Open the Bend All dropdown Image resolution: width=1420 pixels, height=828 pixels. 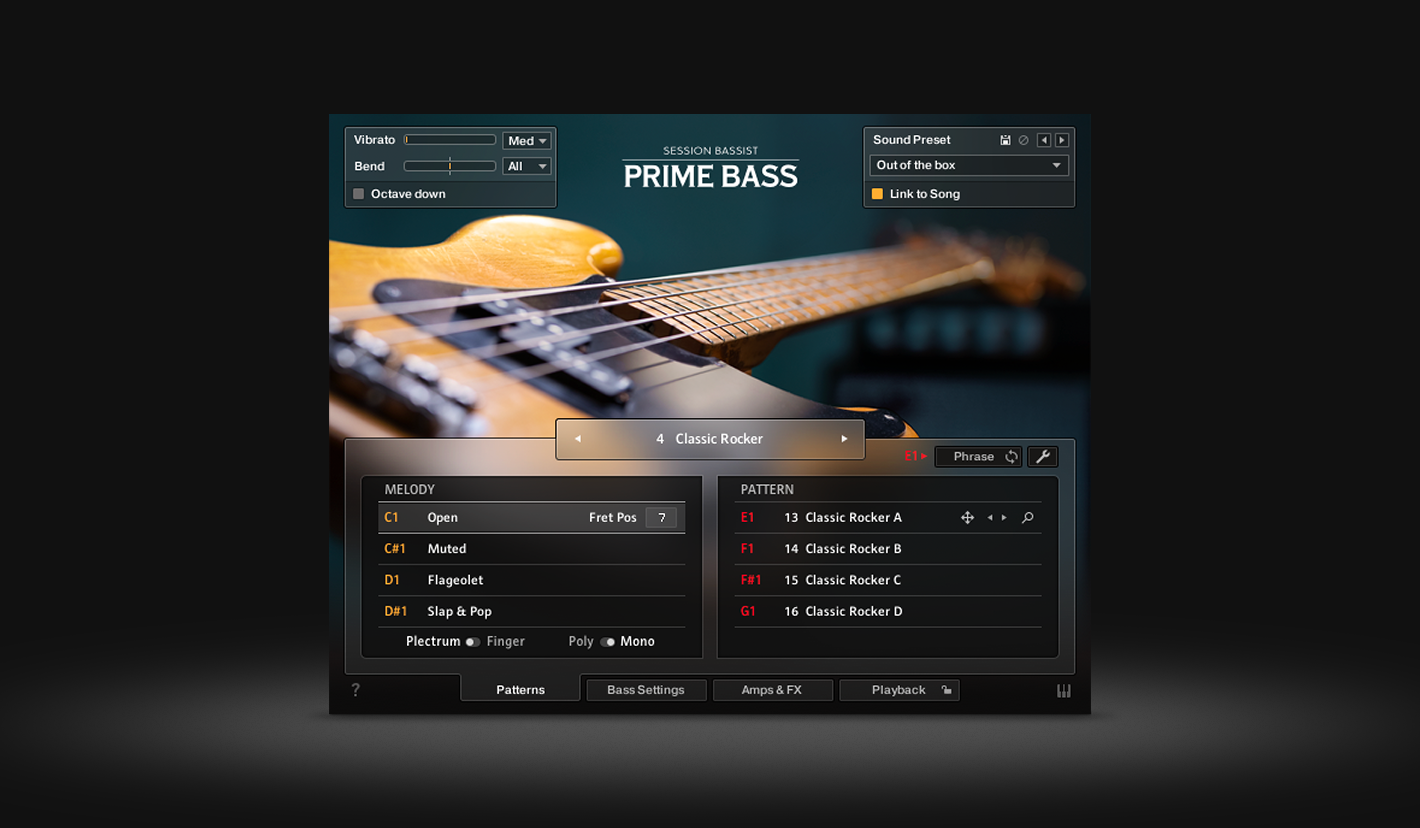point(527,167)
